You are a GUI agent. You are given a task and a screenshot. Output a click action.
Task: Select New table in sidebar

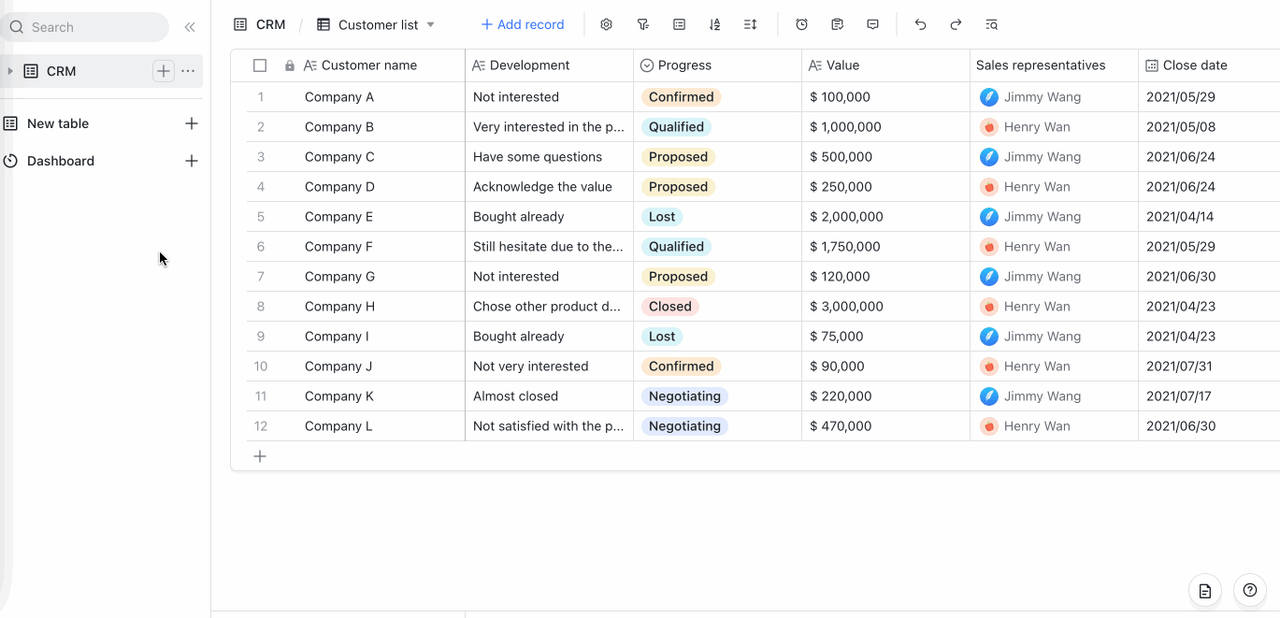58,124
